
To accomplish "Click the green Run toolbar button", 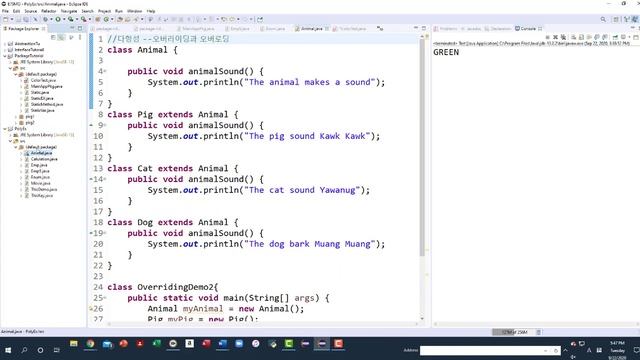I will (x=58, y=19).
